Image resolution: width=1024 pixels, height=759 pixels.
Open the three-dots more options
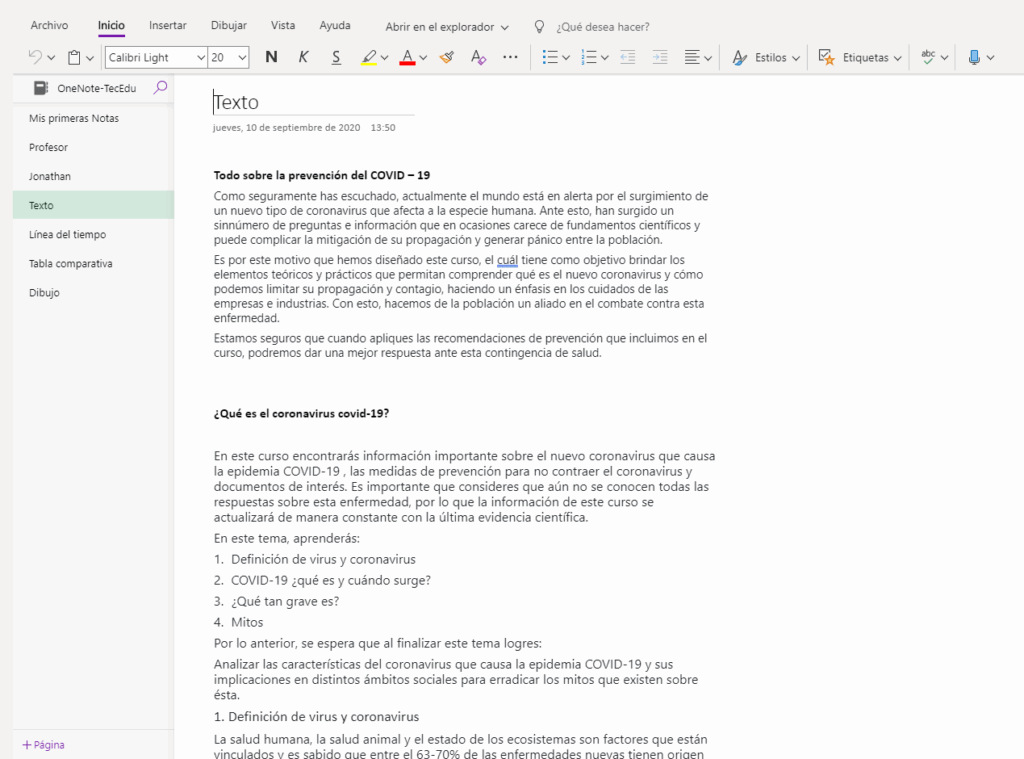coord(510,58)
